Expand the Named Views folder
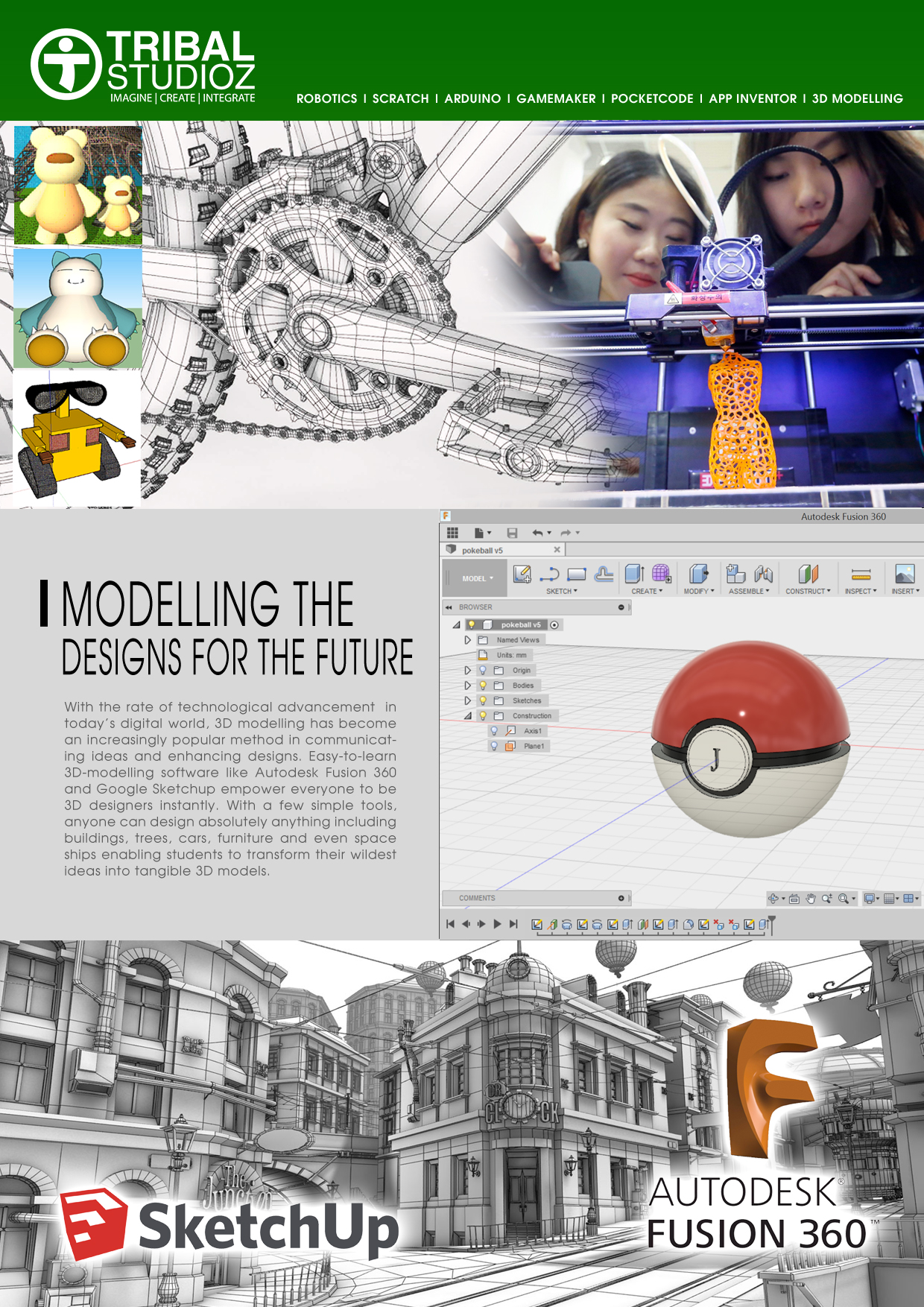Viewport: 924px width, 1307px height. click(468, 640)
